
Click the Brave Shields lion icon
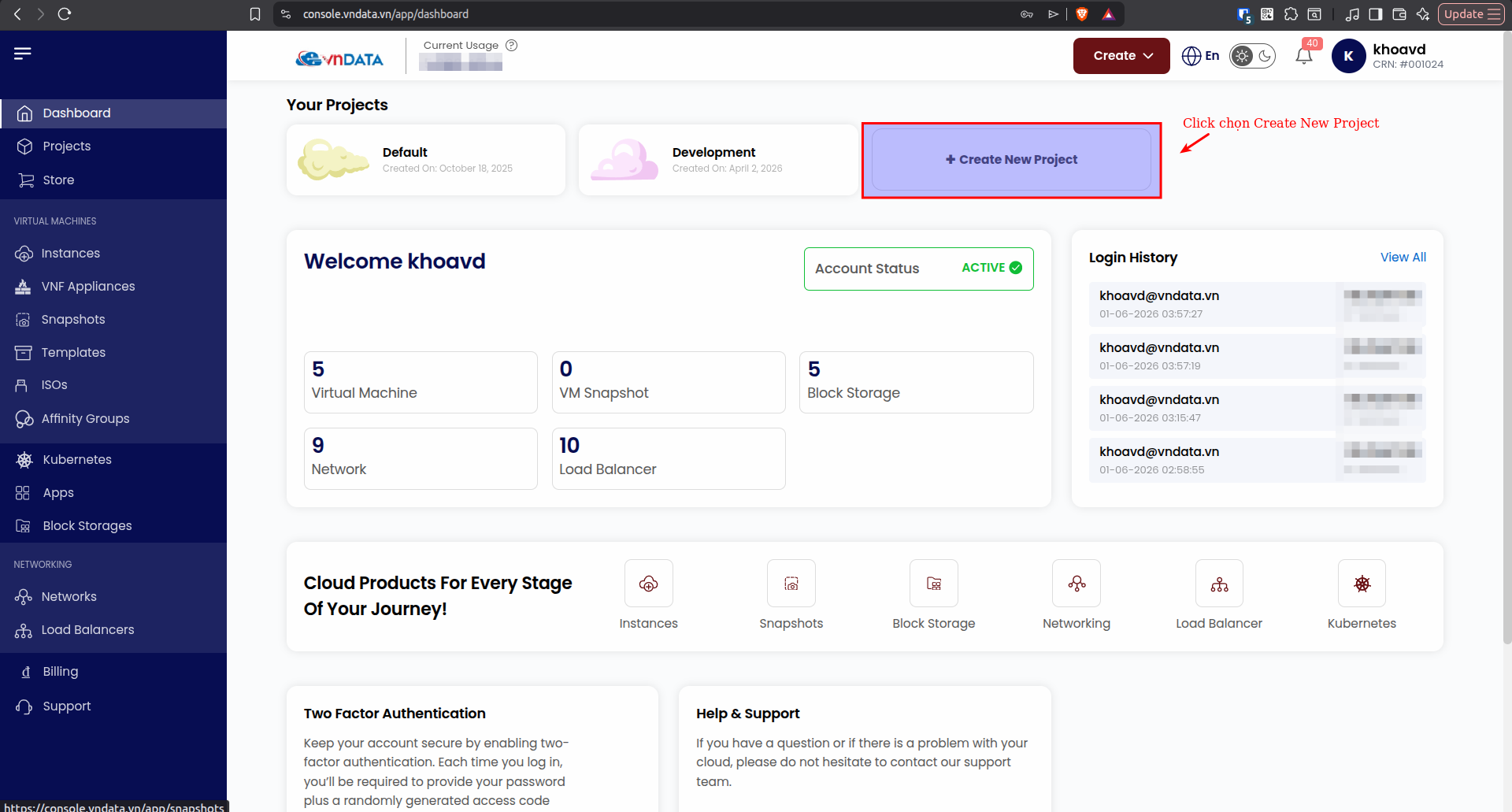coord(1082,14)
